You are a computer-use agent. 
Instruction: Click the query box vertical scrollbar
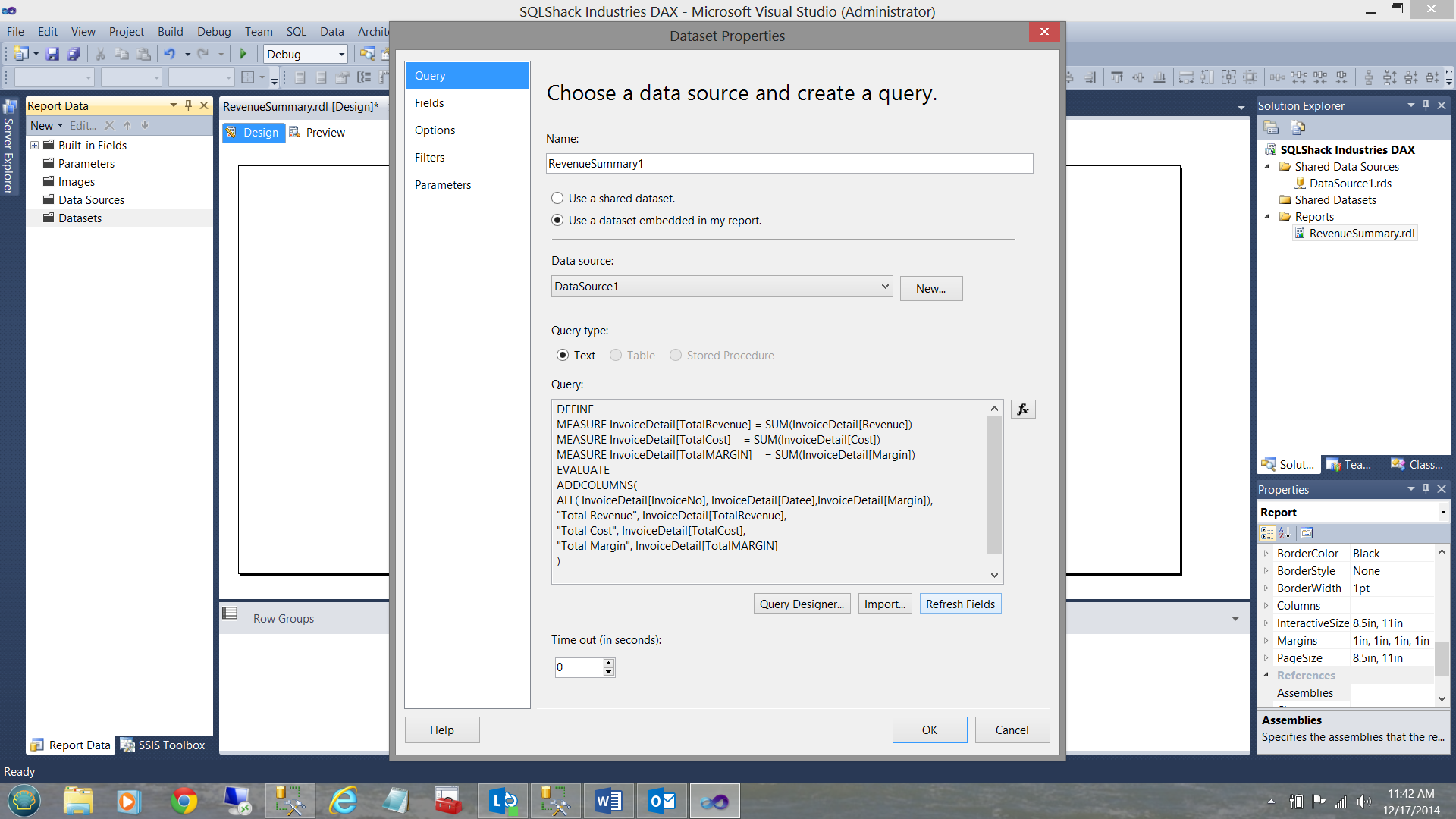coord(994,485)
